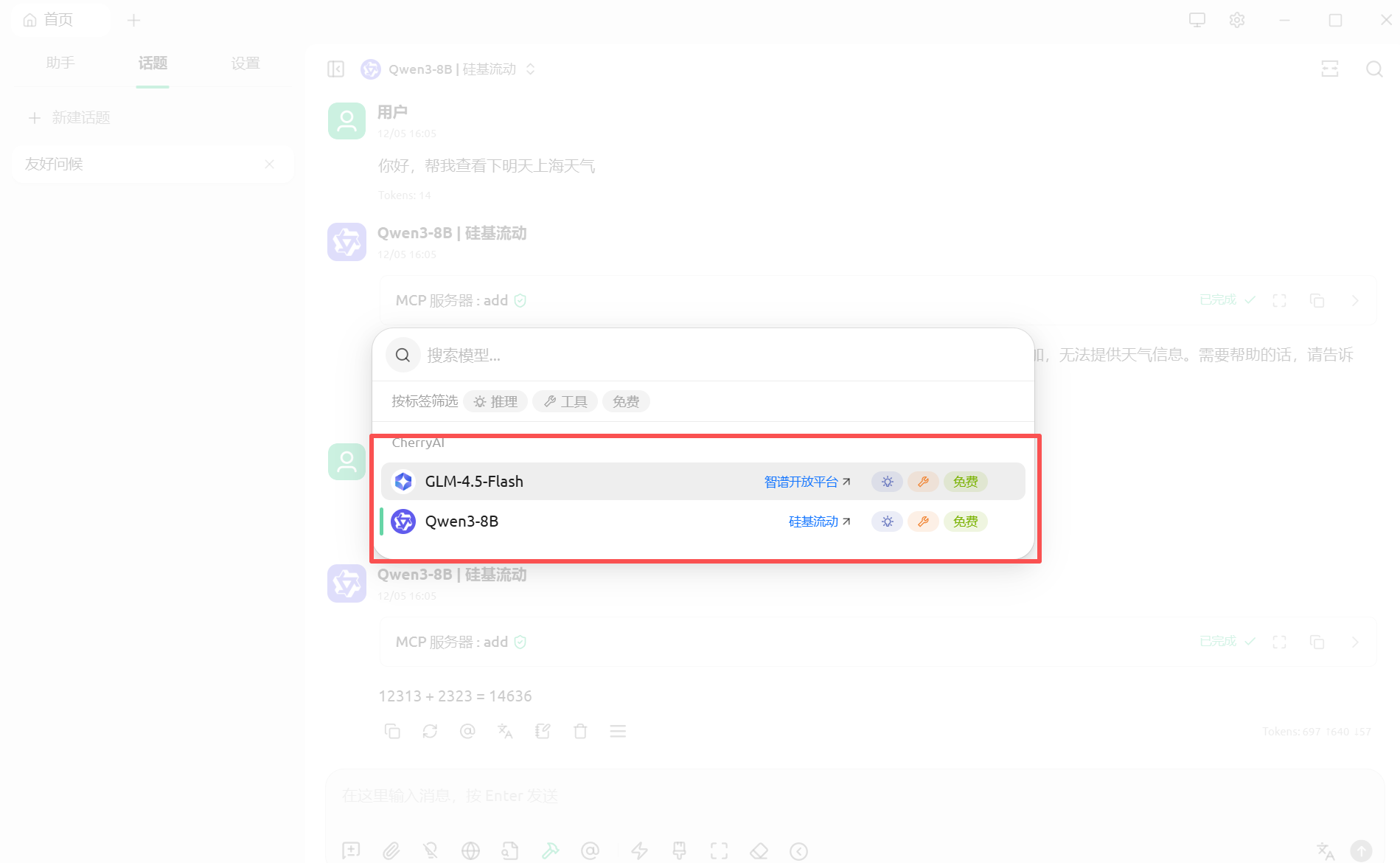Toggle thinking lightbulb in input toolbar
The image size is (1400, 863).
point(431,850)
